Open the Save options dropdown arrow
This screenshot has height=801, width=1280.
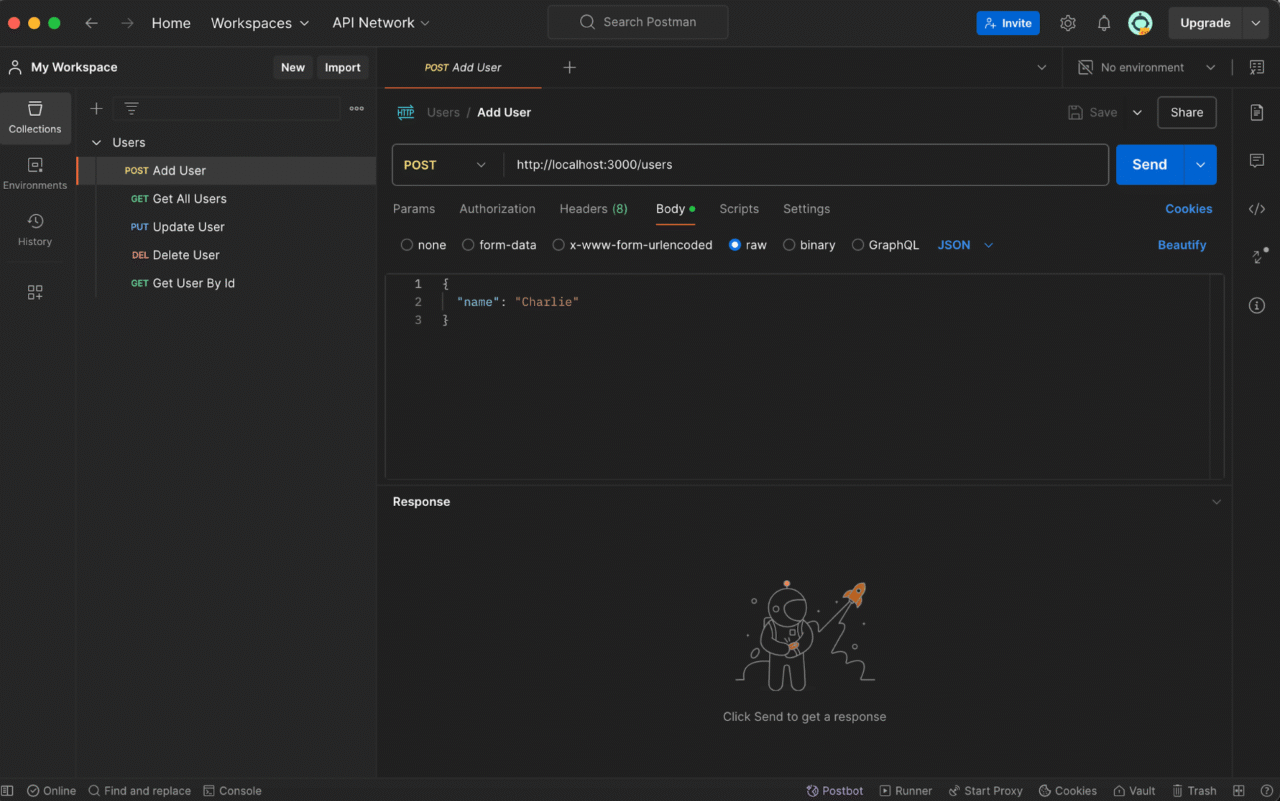click(1137, 113)
